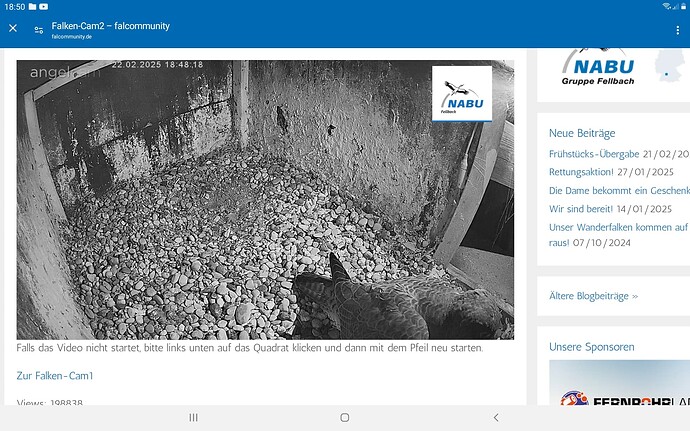
Task: Open the three-dot overflow menu
Action: pyautogui.click(x=677, y=30)
